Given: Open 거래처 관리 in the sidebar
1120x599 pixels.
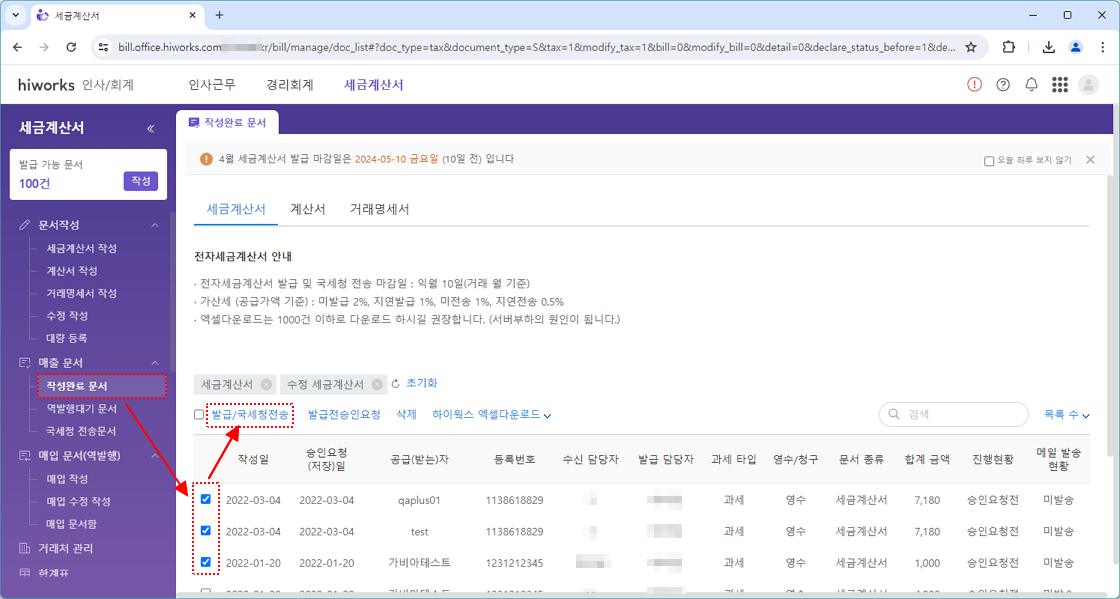Looking at the screenshot, I should 66,548.
